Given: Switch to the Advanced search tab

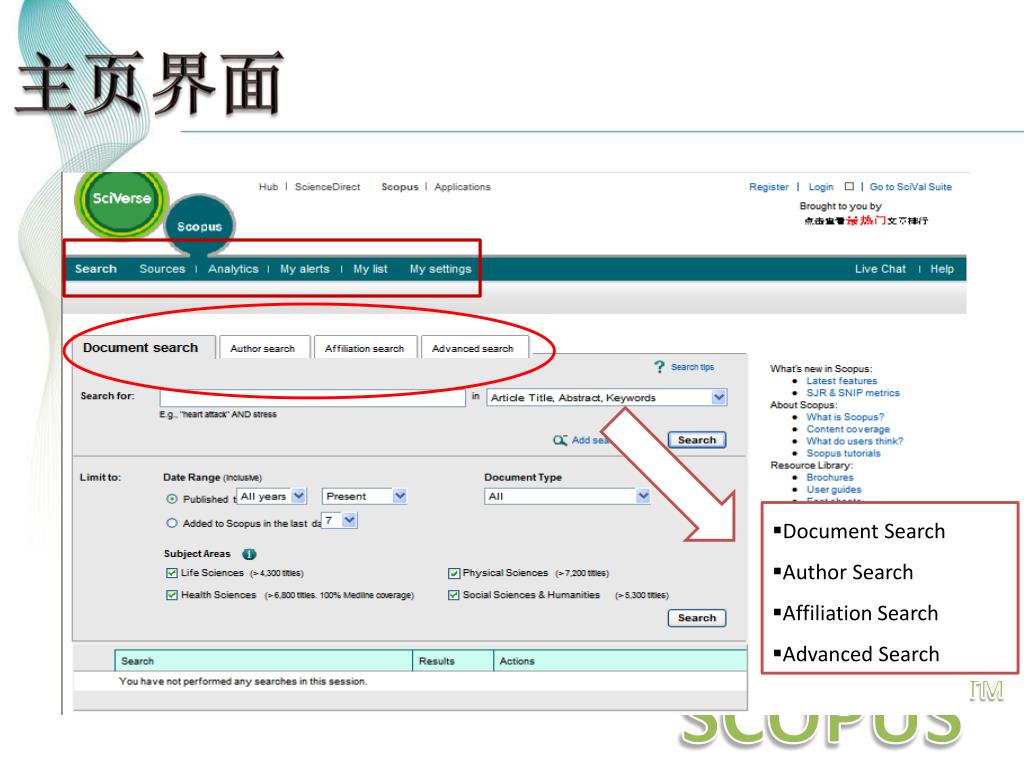Looking at the screenshot, I should tap(473, 348).
